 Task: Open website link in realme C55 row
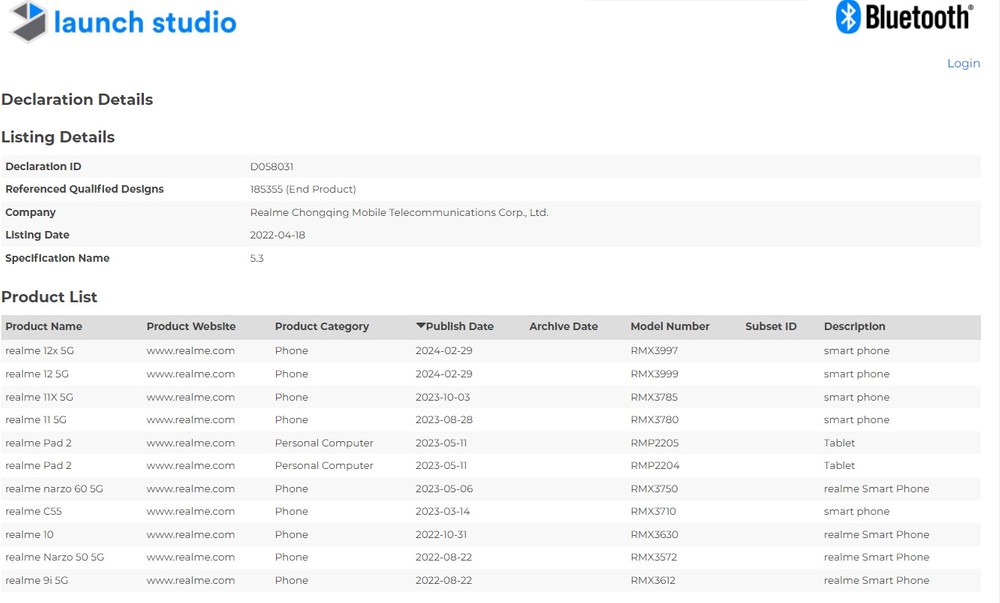click(x=191, y=512)
